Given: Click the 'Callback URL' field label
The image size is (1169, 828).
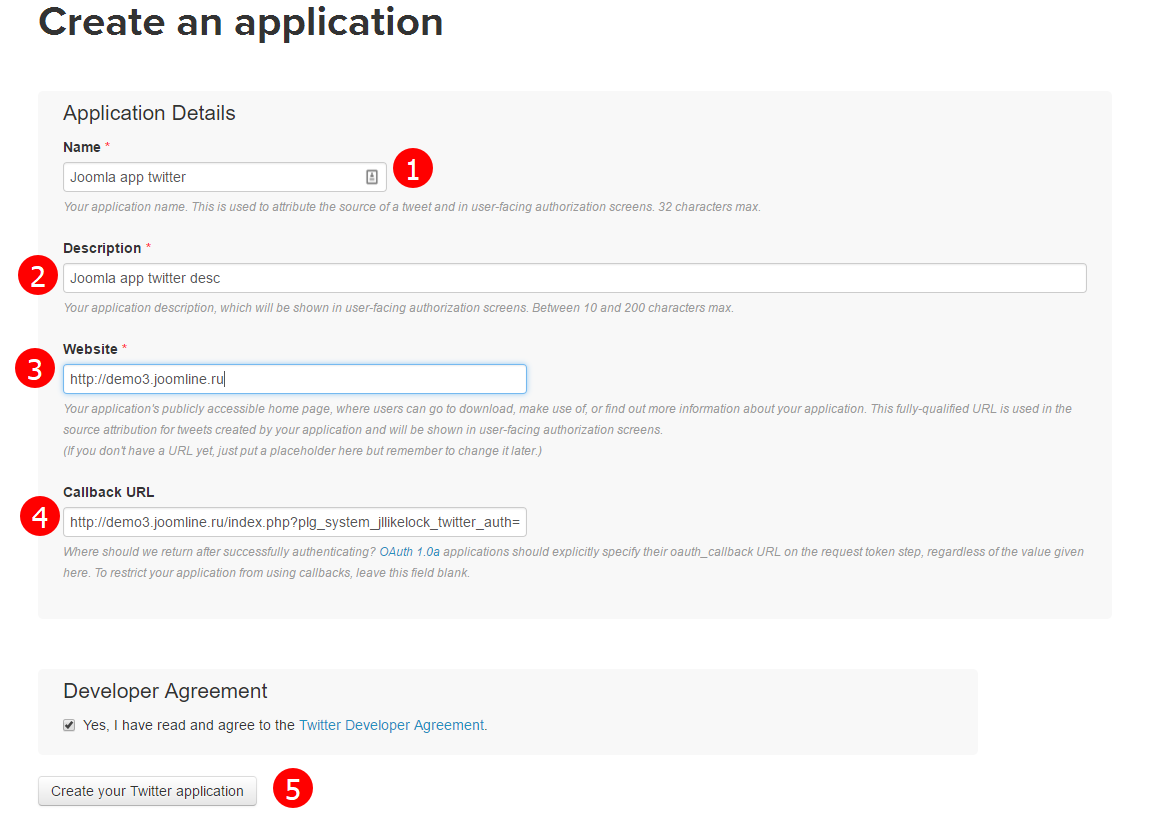Looking at the screenshot, I should pyautogui.click(x=109, y=492).
